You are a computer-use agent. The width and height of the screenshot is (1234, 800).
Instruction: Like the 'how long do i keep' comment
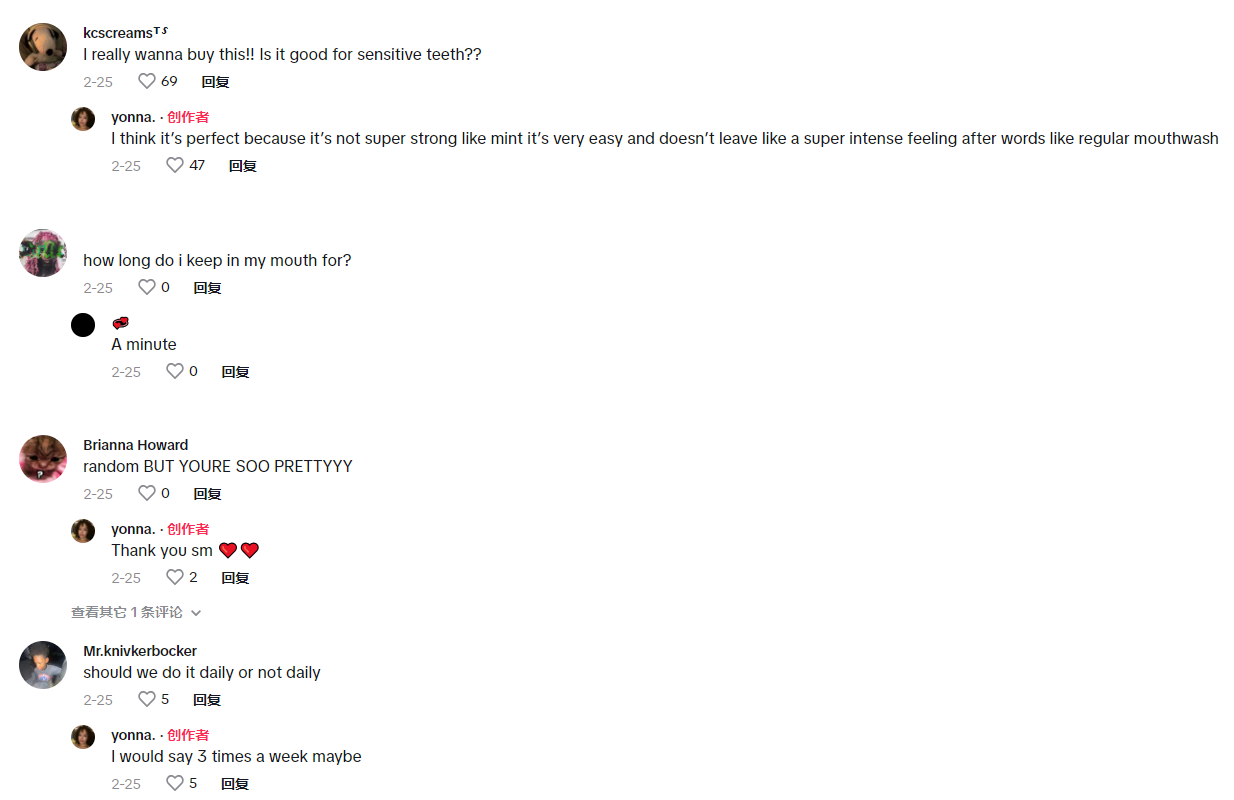(147, 287)
